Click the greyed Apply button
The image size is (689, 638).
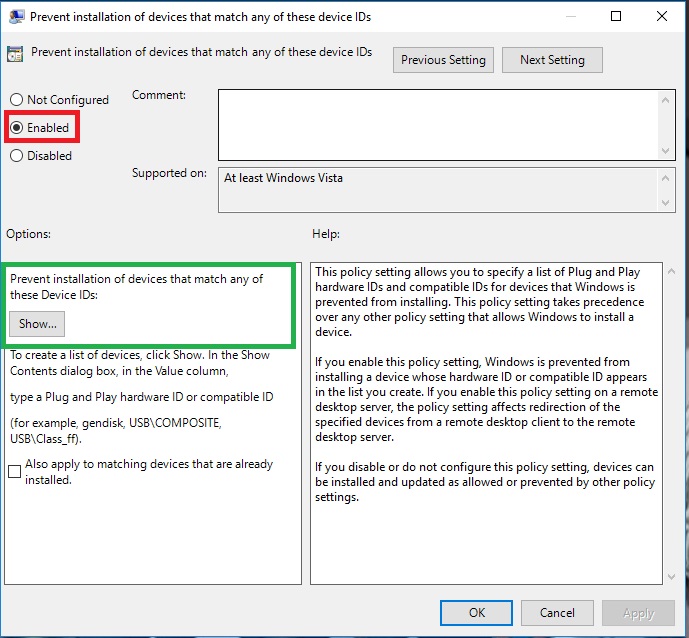point(638,613)
